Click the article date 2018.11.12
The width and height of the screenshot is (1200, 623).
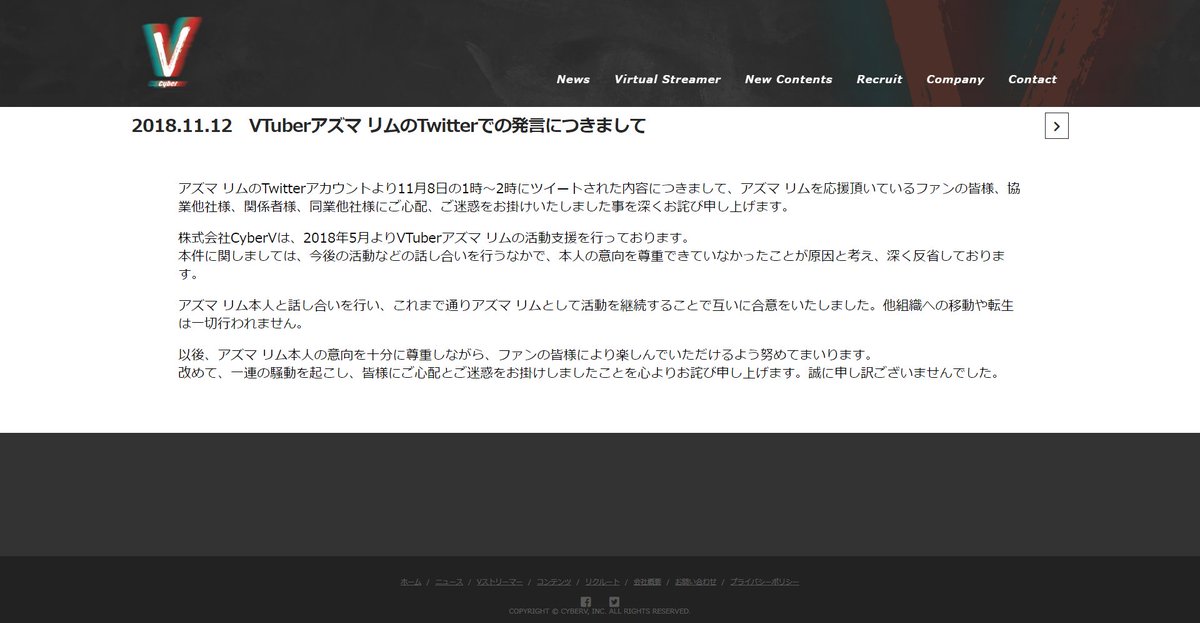[x=181, y=126]
